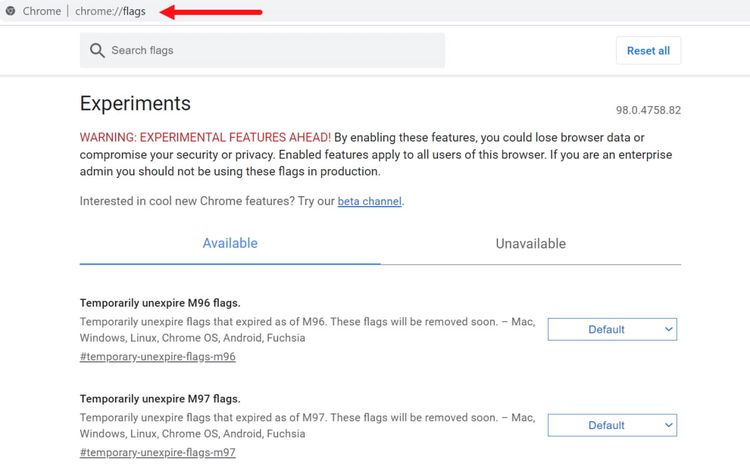
Task: Open the Default dropdown for unexpire M97 flags
Action: 612,425
